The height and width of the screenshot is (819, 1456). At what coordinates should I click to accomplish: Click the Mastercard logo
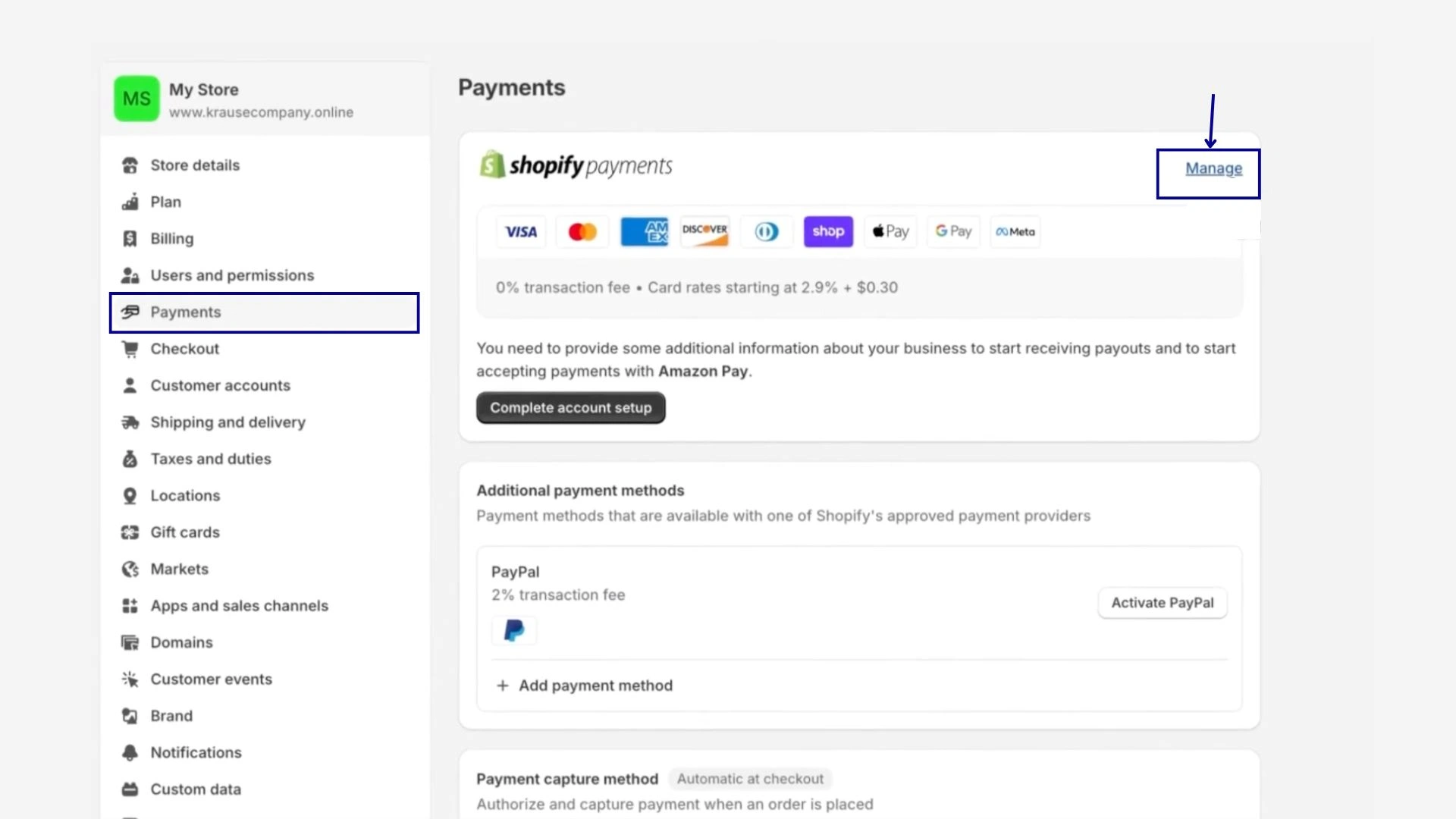[x=582, y=231]
